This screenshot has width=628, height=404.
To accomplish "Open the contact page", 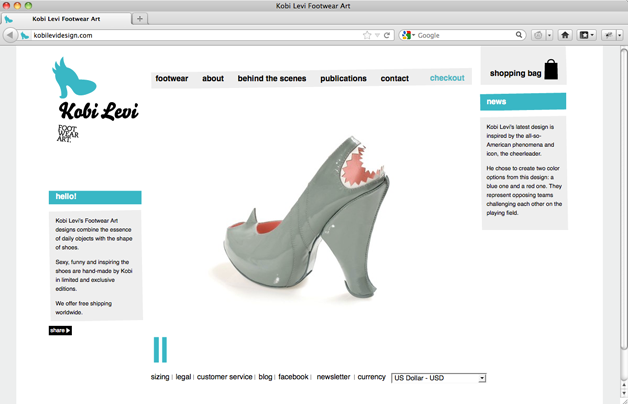I will [395, 78].
